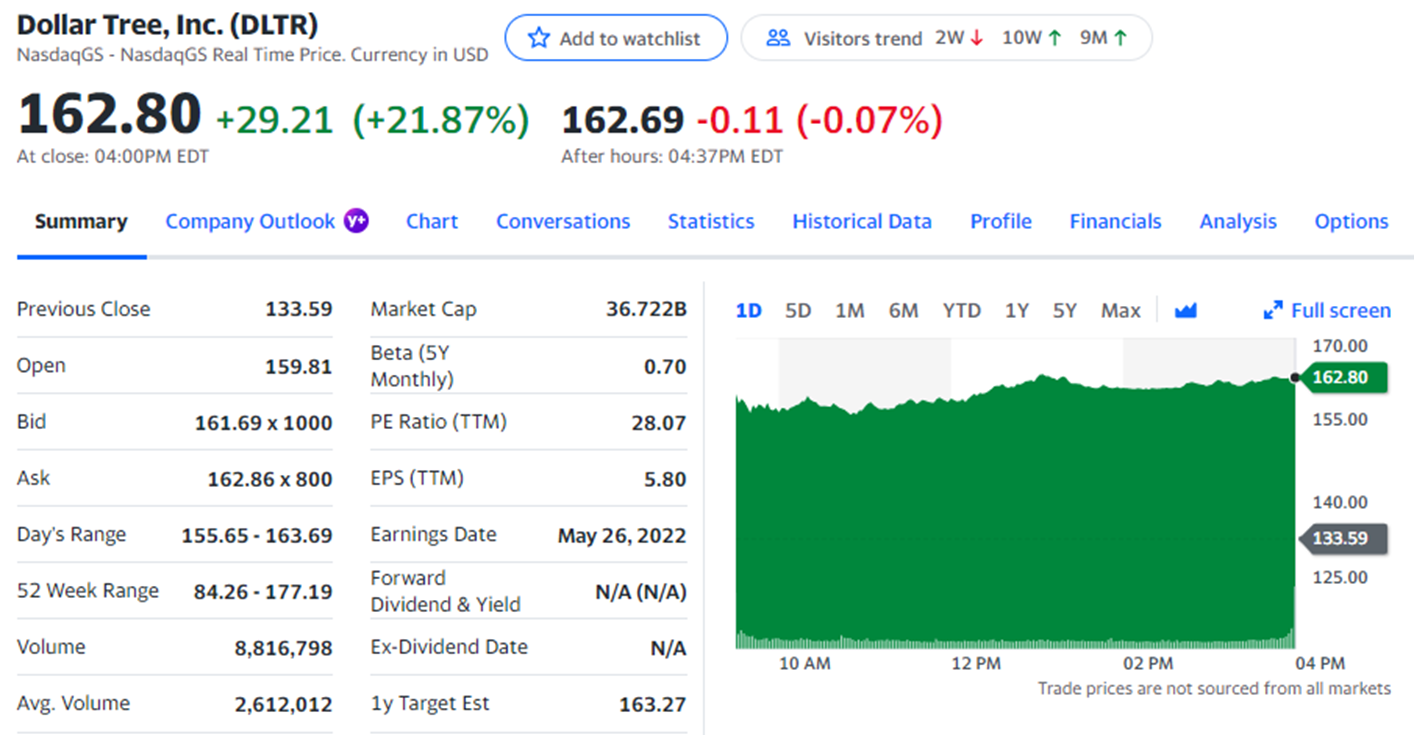
Task: Switch to the Chart tab
Action: (x=432, y=221)
